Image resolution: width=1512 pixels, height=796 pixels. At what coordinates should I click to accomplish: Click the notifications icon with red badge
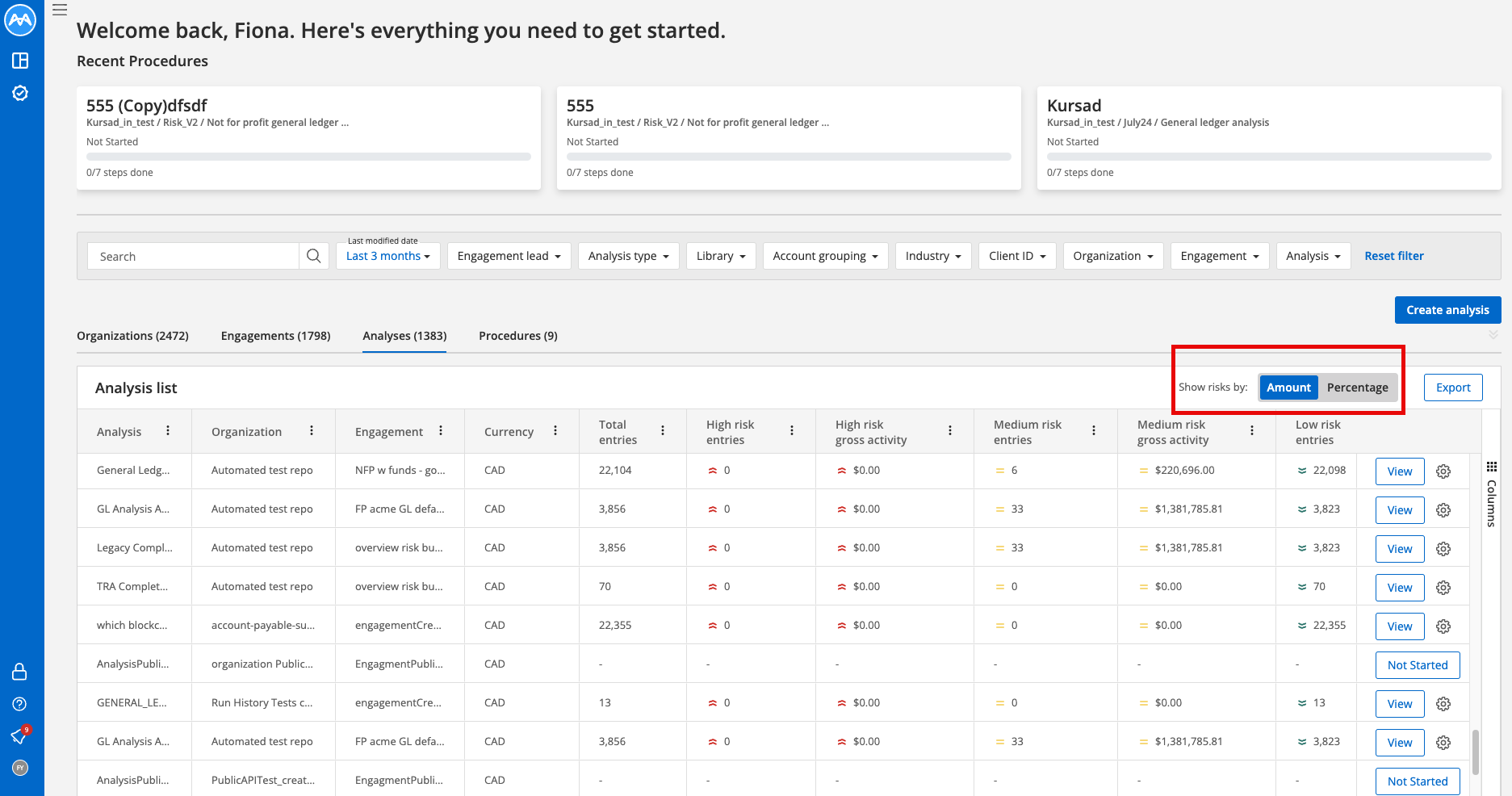[x=20, y=735]
